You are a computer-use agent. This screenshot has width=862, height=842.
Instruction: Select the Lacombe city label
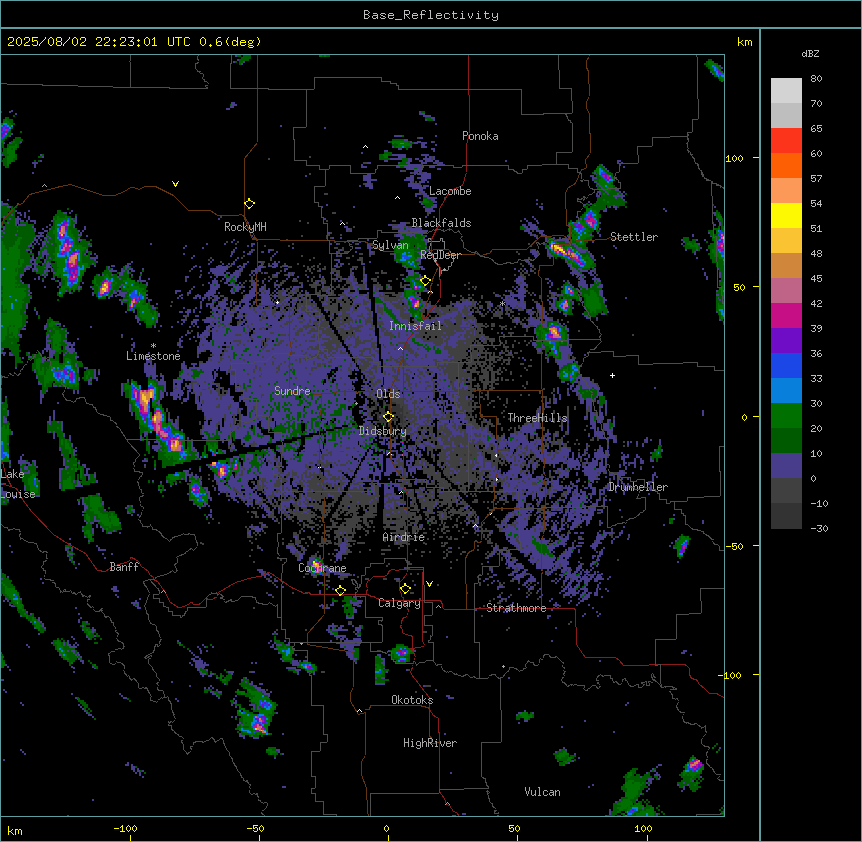450,191
